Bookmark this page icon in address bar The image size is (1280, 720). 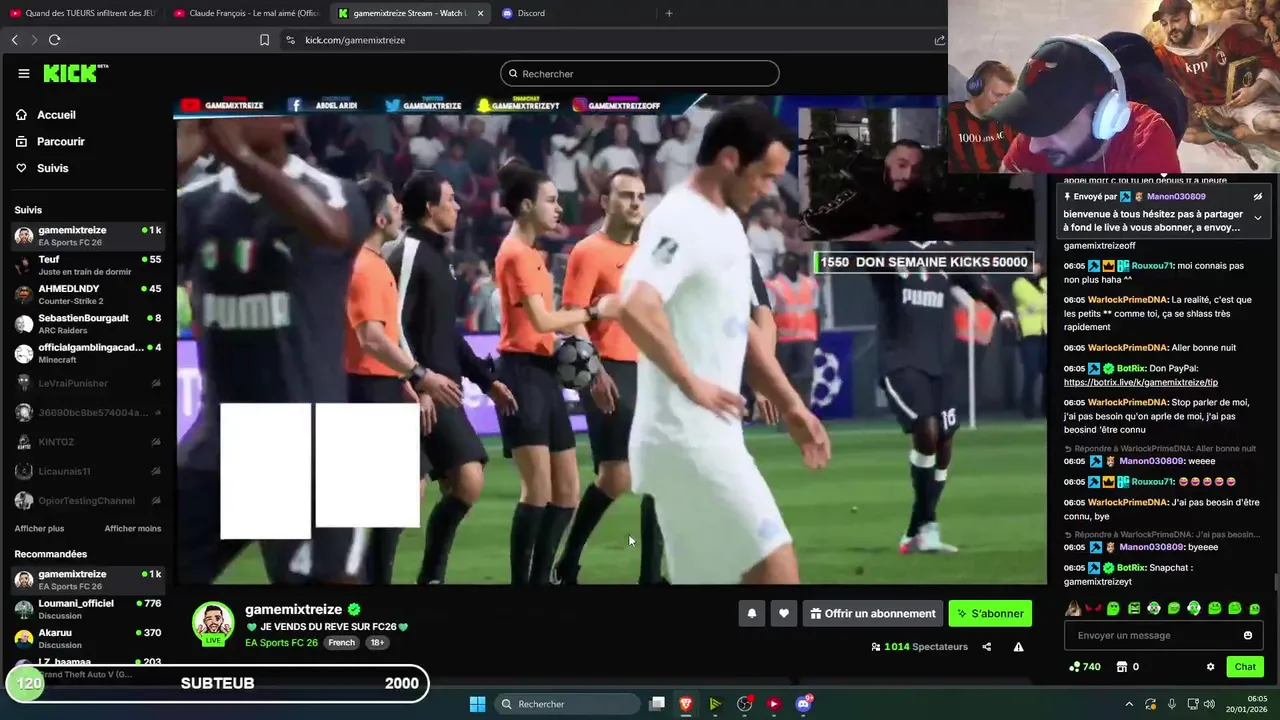click(264, 40)
